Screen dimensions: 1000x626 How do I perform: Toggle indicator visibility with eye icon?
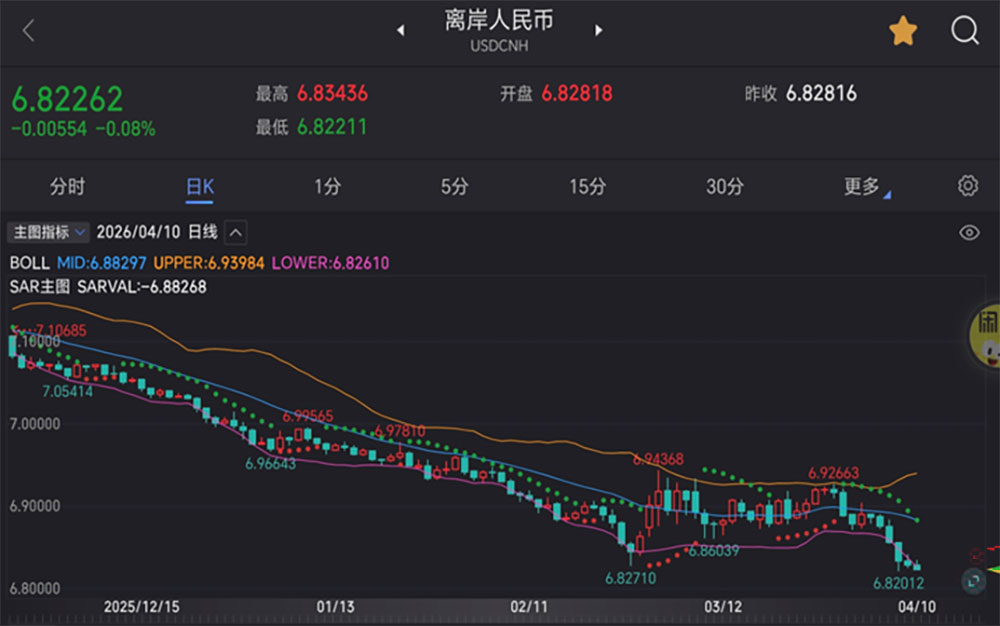point(968,233)
